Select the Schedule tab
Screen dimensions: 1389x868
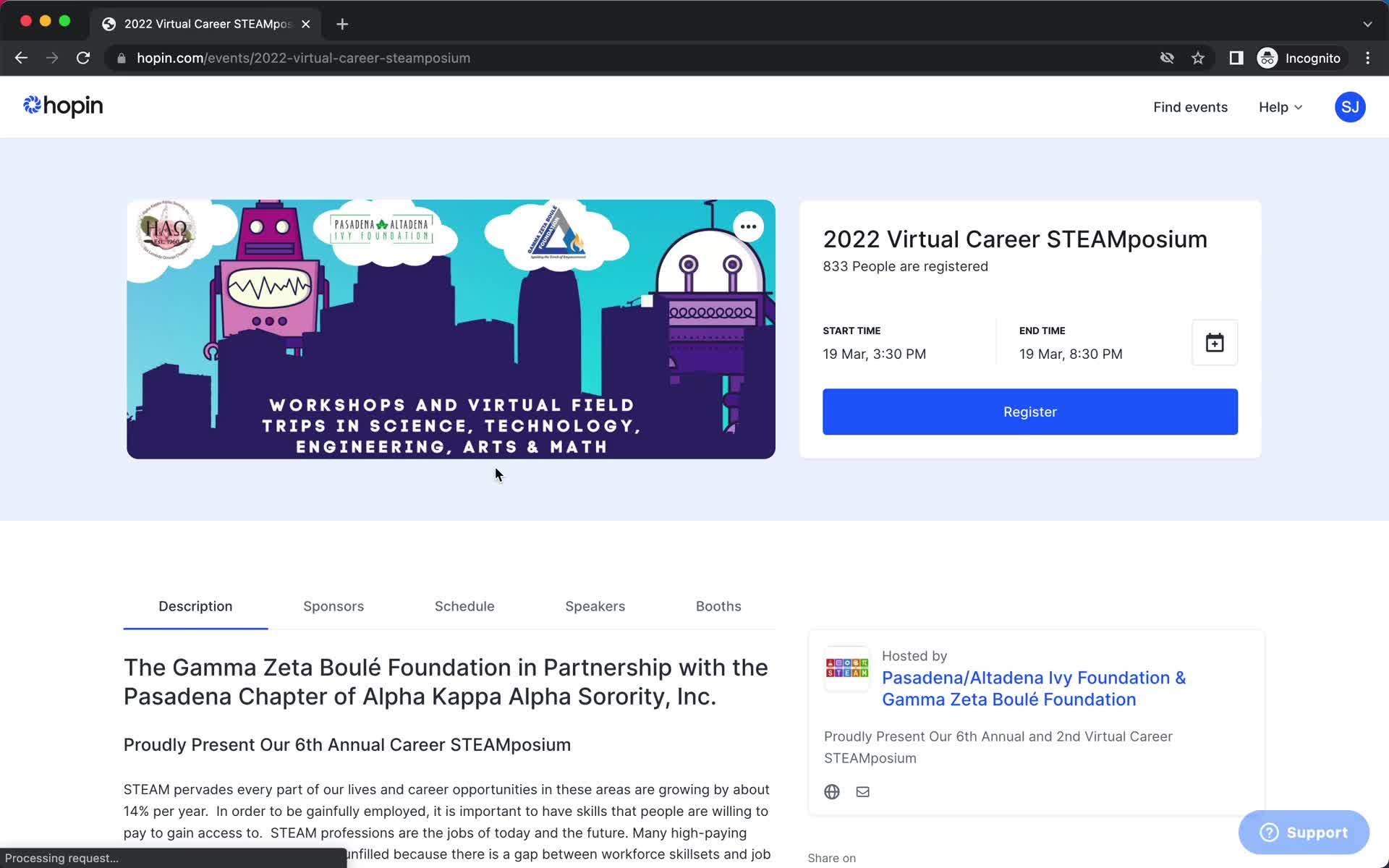[464, 606]
